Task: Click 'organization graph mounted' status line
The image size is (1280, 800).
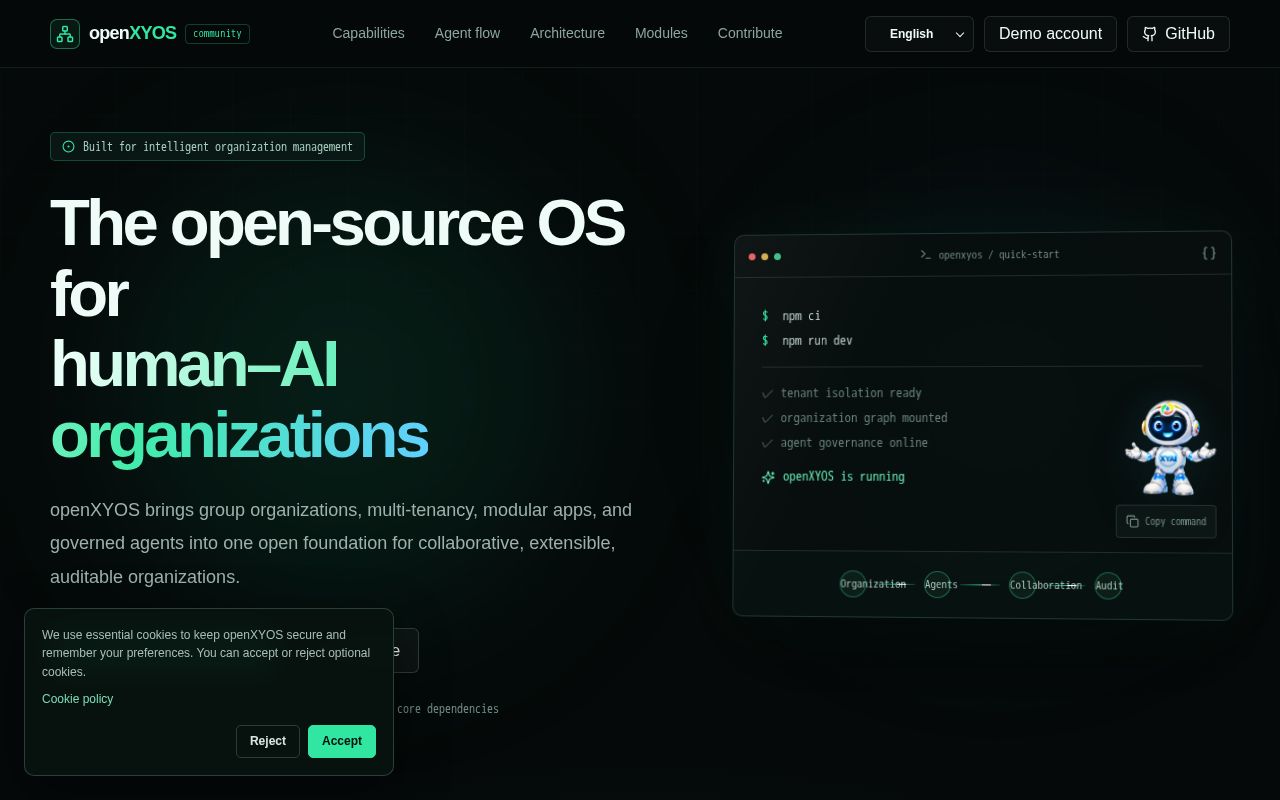Action: (x=854, y=418)
